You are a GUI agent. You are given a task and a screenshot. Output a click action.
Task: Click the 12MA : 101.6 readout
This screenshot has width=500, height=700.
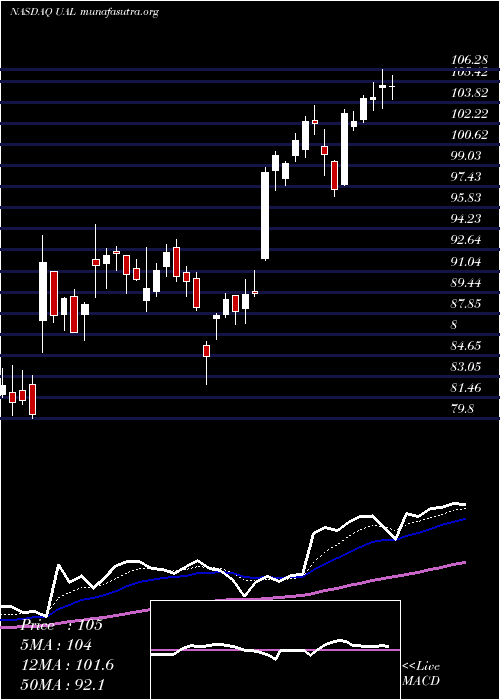pyautogui.click(x=67, y=665)
